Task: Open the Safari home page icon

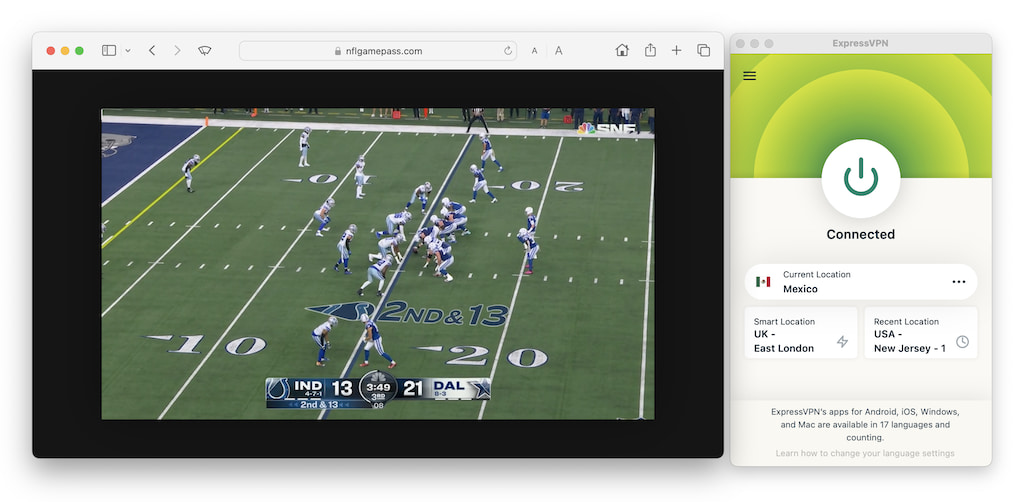Action: point(622,50)
